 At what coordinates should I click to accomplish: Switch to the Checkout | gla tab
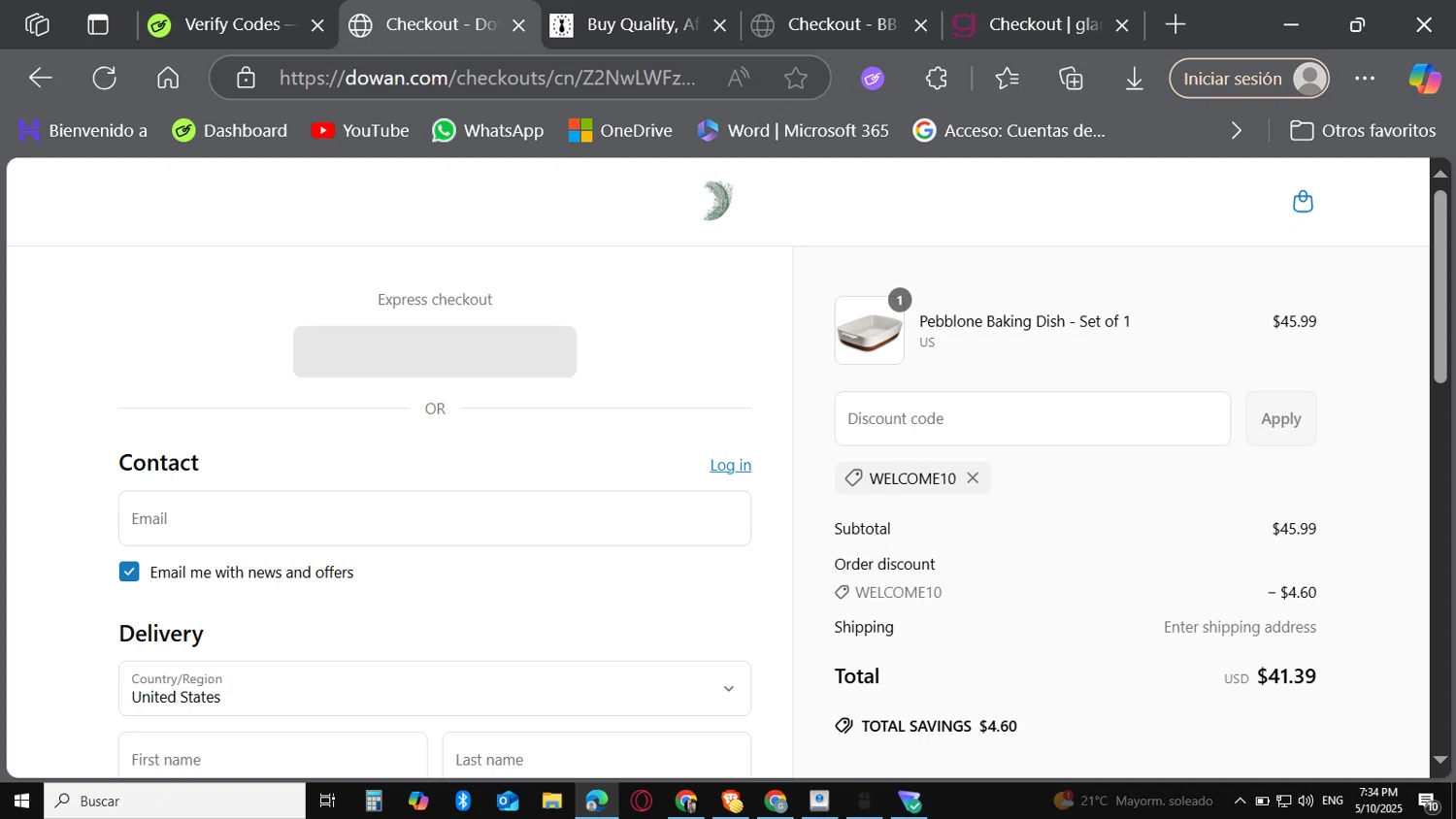[1042, 25]
